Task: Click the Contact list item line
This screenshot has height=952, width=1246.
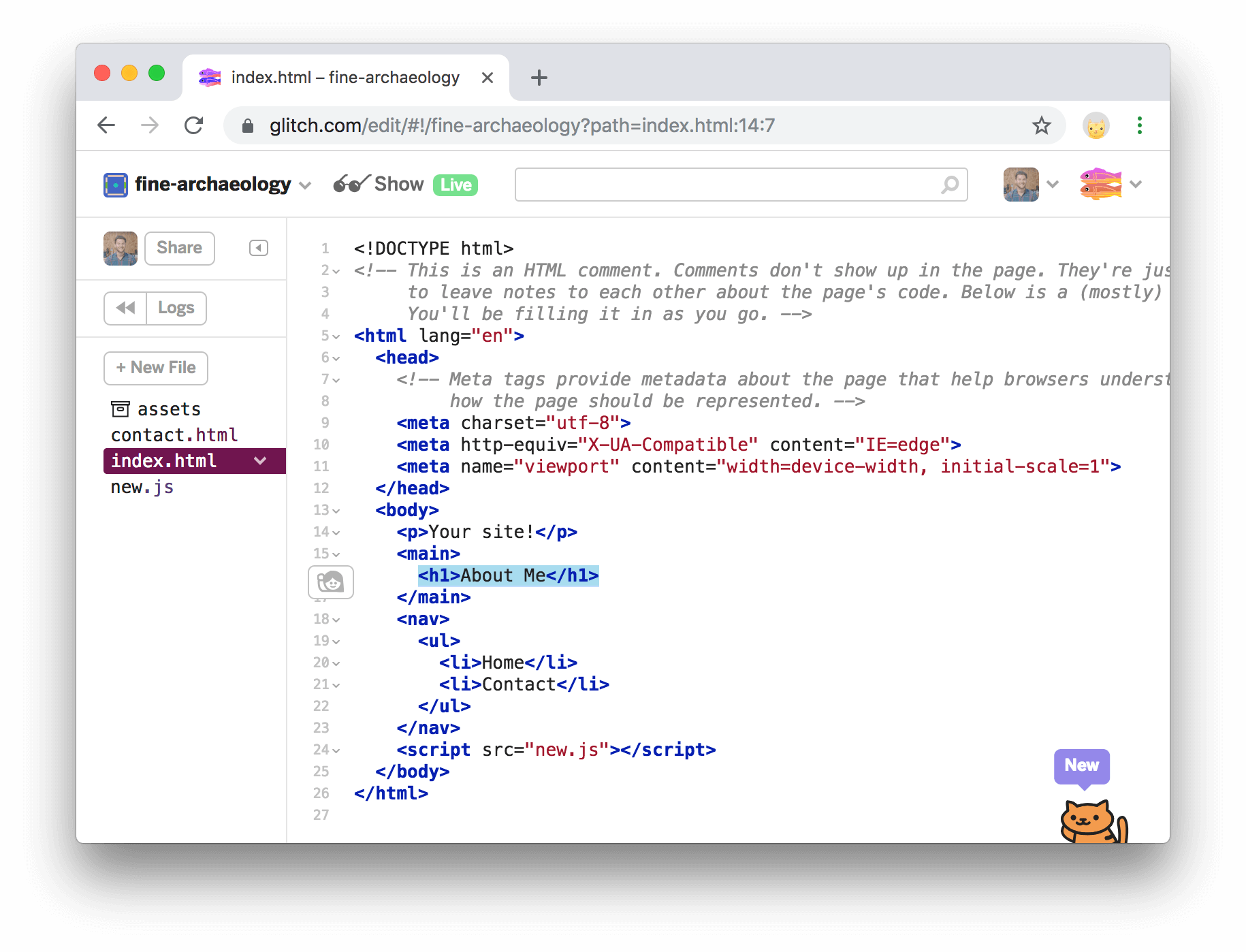Action: point(524,685)
